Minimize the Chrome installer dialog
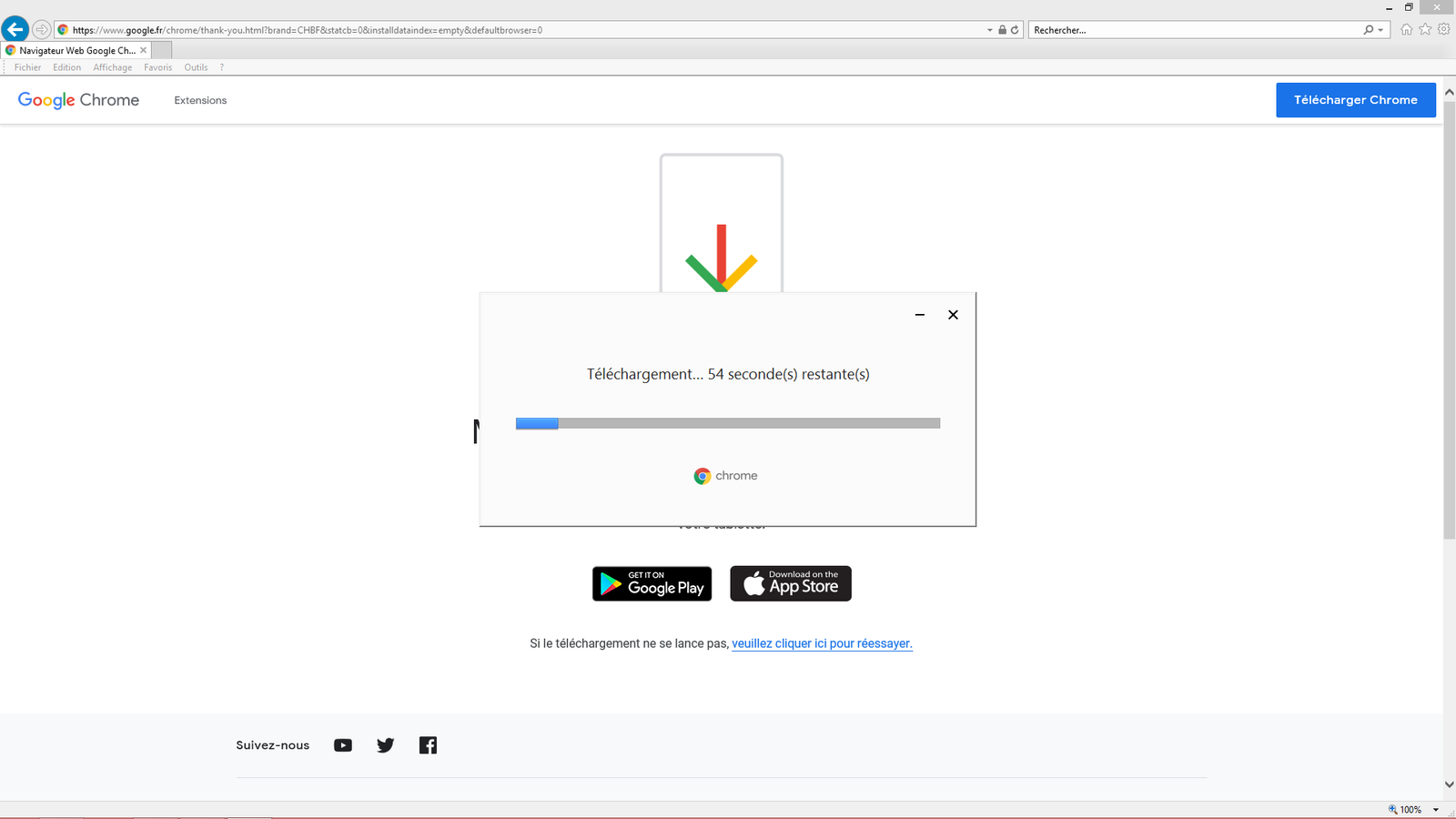Screen dimensions: 1456x819 point(920,315)
